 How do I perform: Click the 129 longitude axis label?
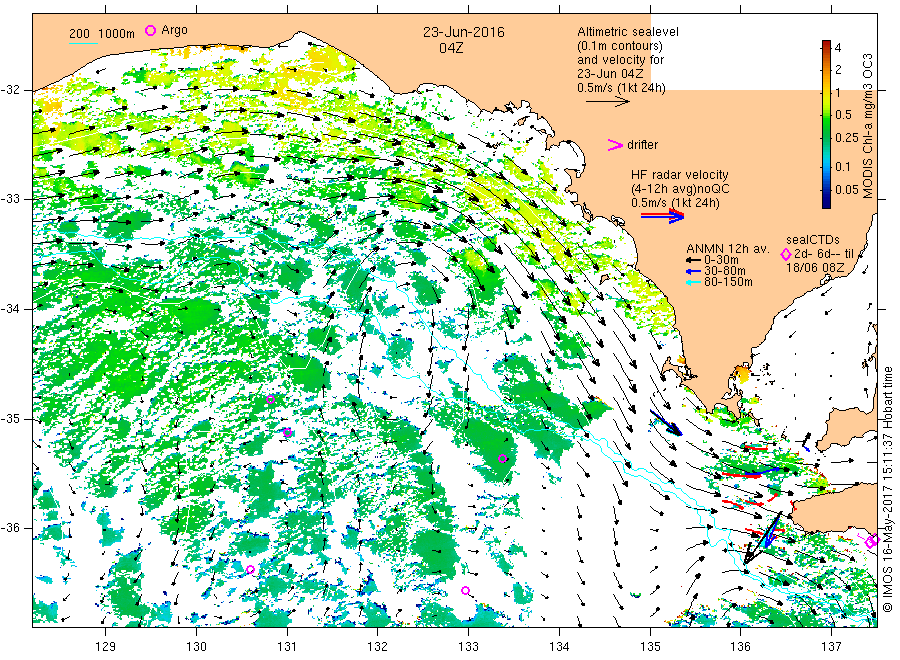point(106,647)
